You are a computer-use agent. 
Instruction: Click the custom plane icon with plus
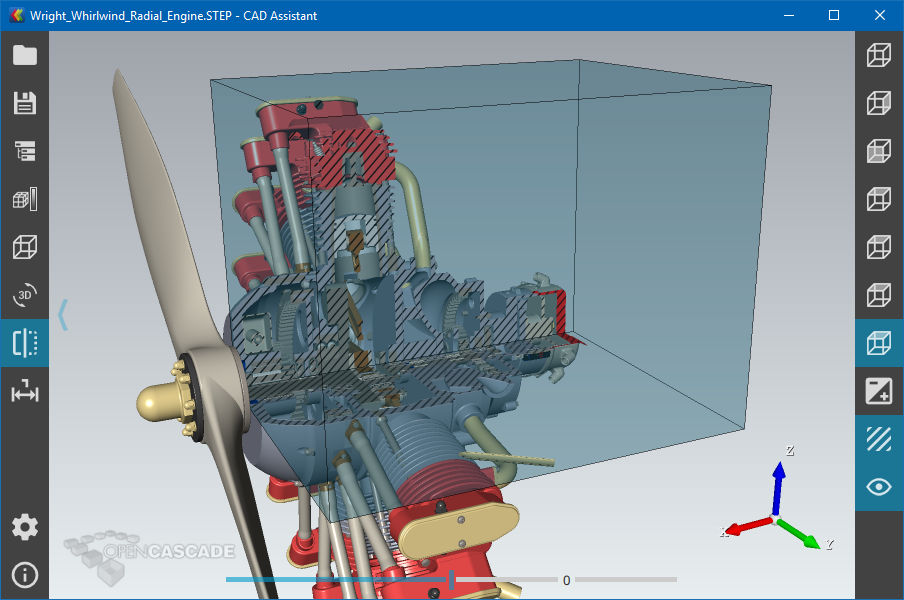[879, 391]
